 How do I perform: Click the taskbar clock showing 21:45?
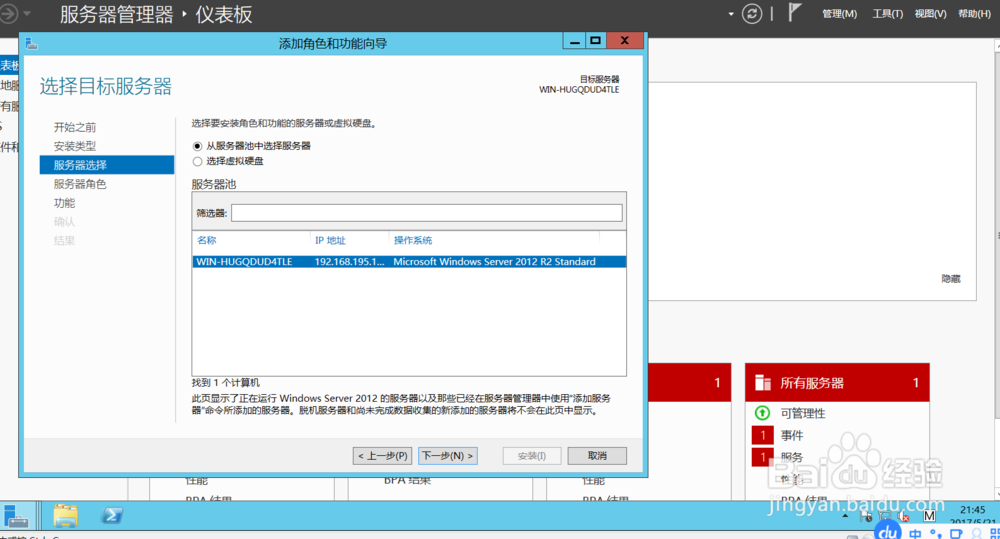pos(973,510)
